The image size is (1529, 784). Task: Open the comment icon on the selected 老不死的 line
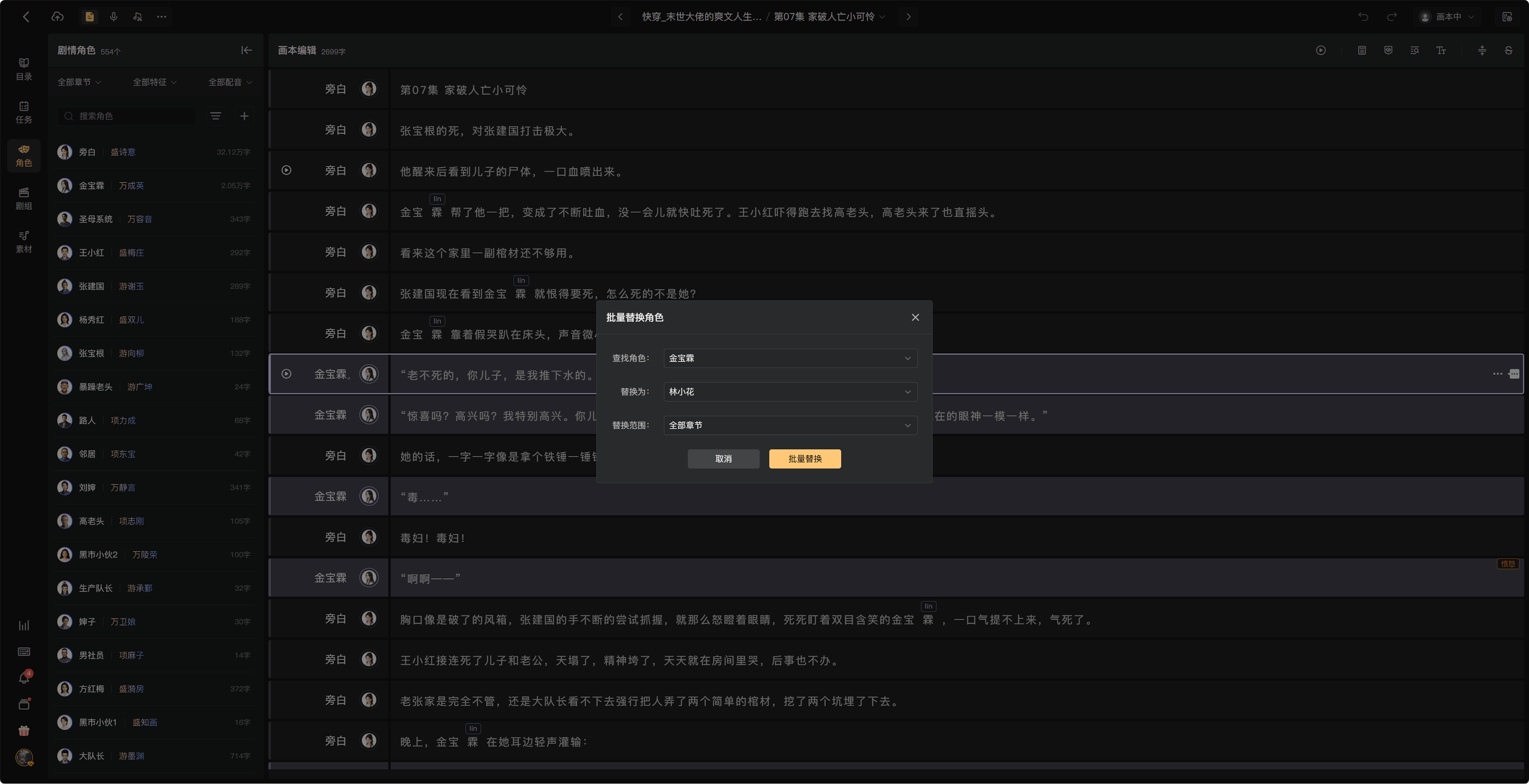[1514, 374]
